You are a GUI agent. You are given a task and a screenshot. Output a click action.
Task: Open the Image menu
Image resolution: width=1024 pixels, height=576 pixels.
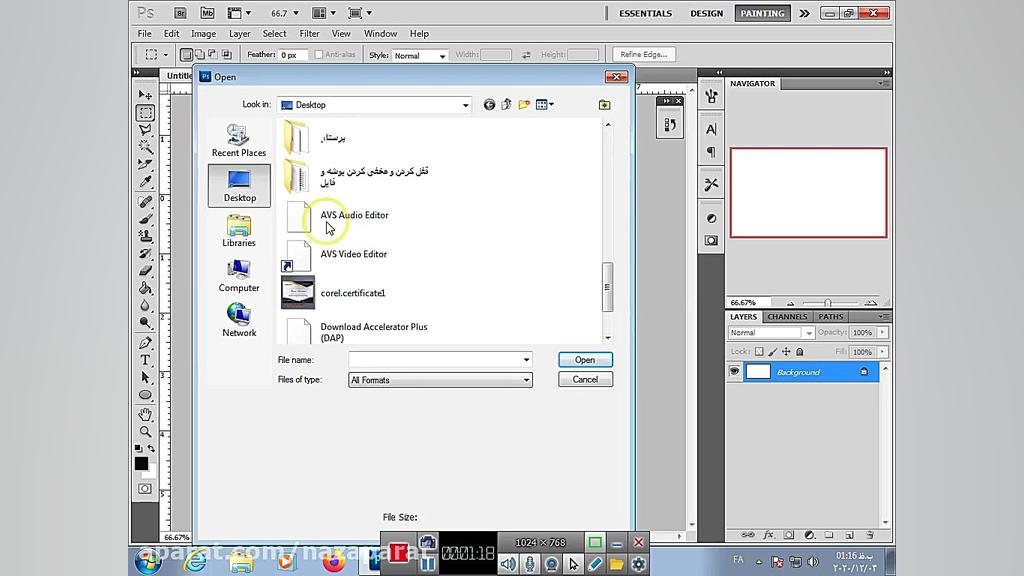[x=203, y=33]
